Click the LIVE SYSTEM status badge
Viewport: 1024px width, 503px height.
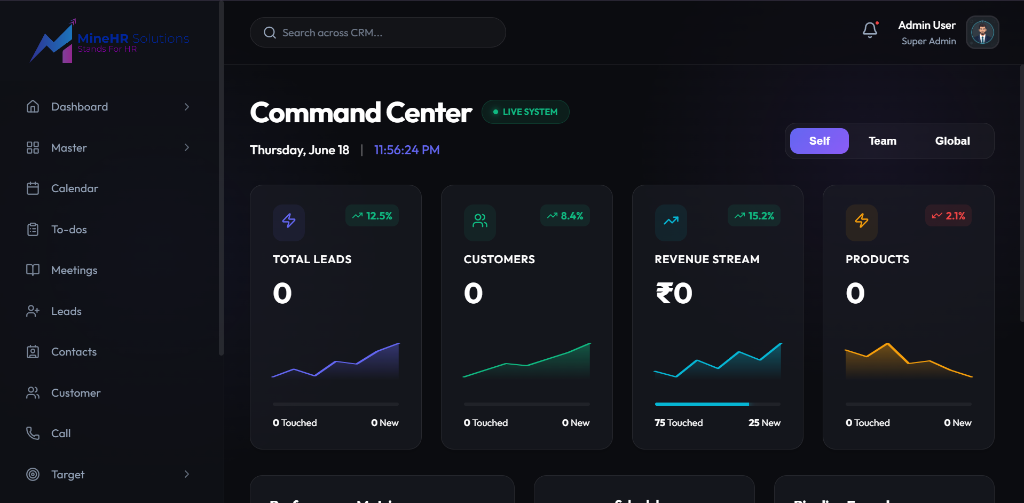[x=526, y=112]
